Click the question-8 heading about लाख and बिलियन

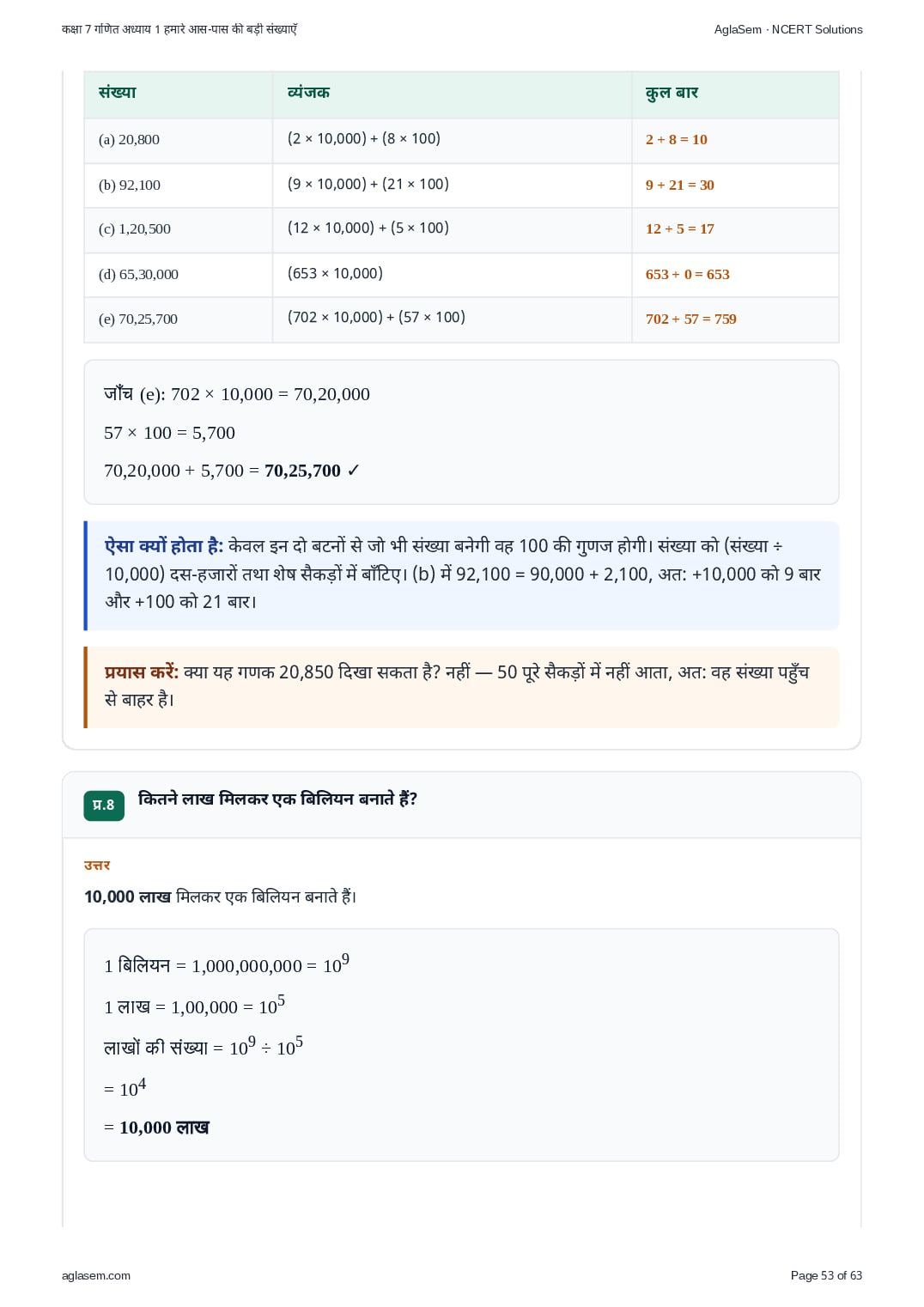point(277,799)
